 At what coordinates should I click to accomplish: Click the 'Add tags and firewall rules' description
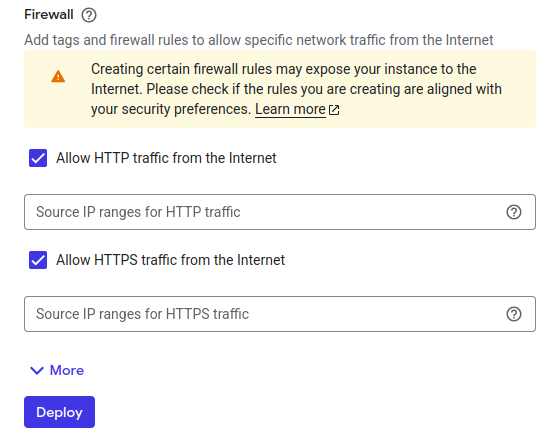[259, 40]
